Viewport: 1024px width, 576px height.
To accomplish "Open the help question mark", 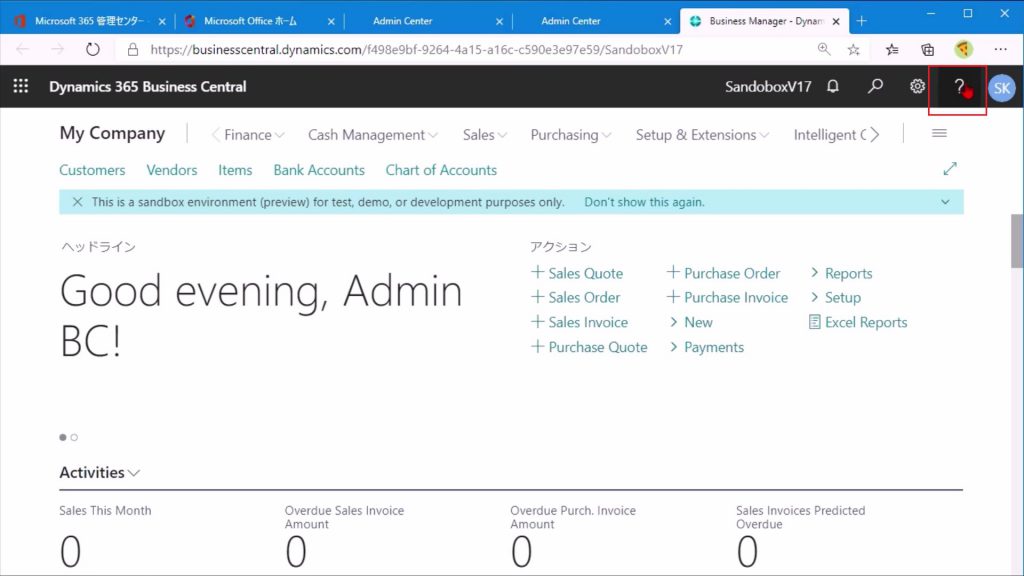I will pos(958,87).
